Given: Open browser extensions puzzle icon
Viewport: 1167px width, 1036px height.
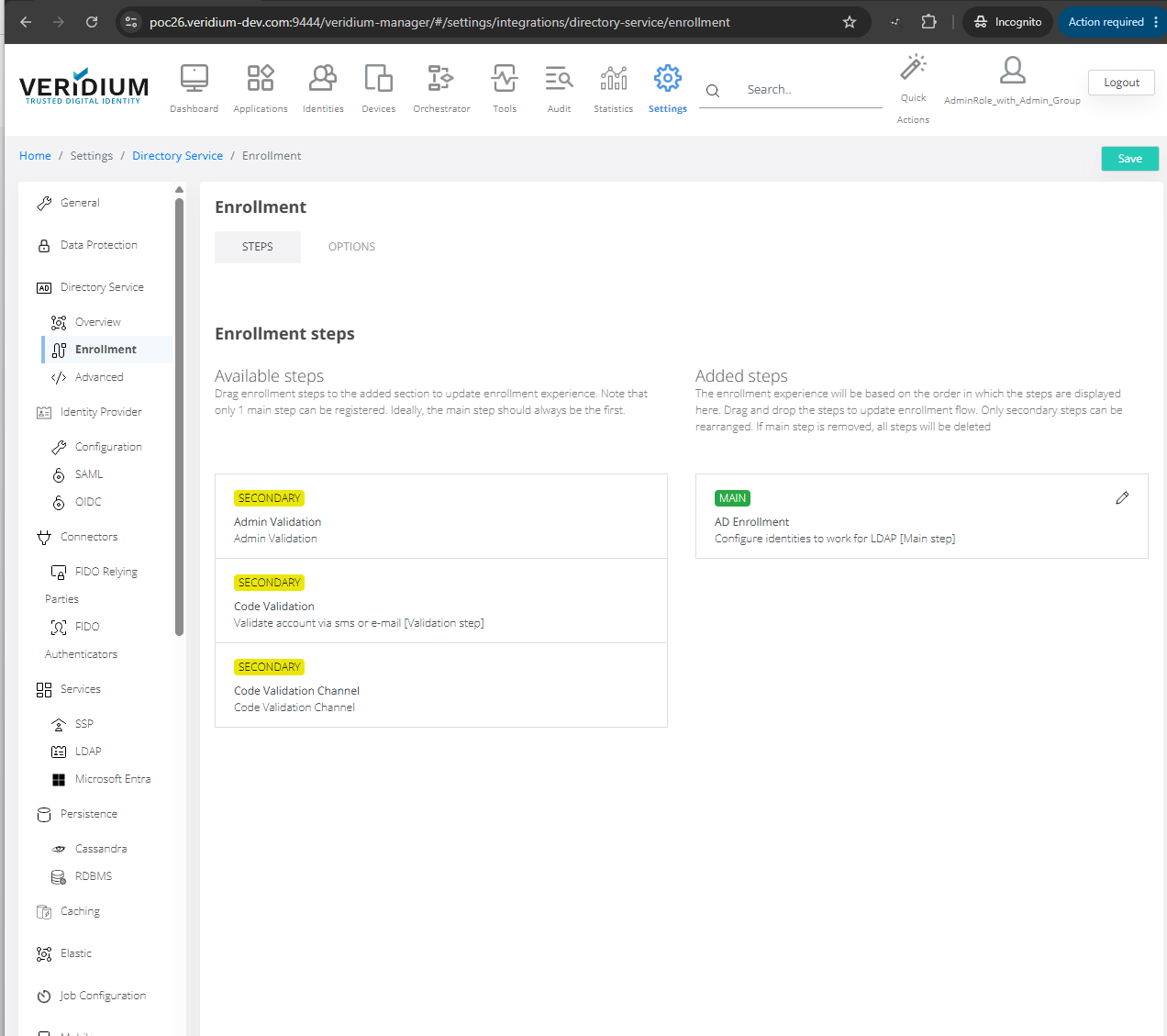Looking at the screenshot, I should point(929,22).
